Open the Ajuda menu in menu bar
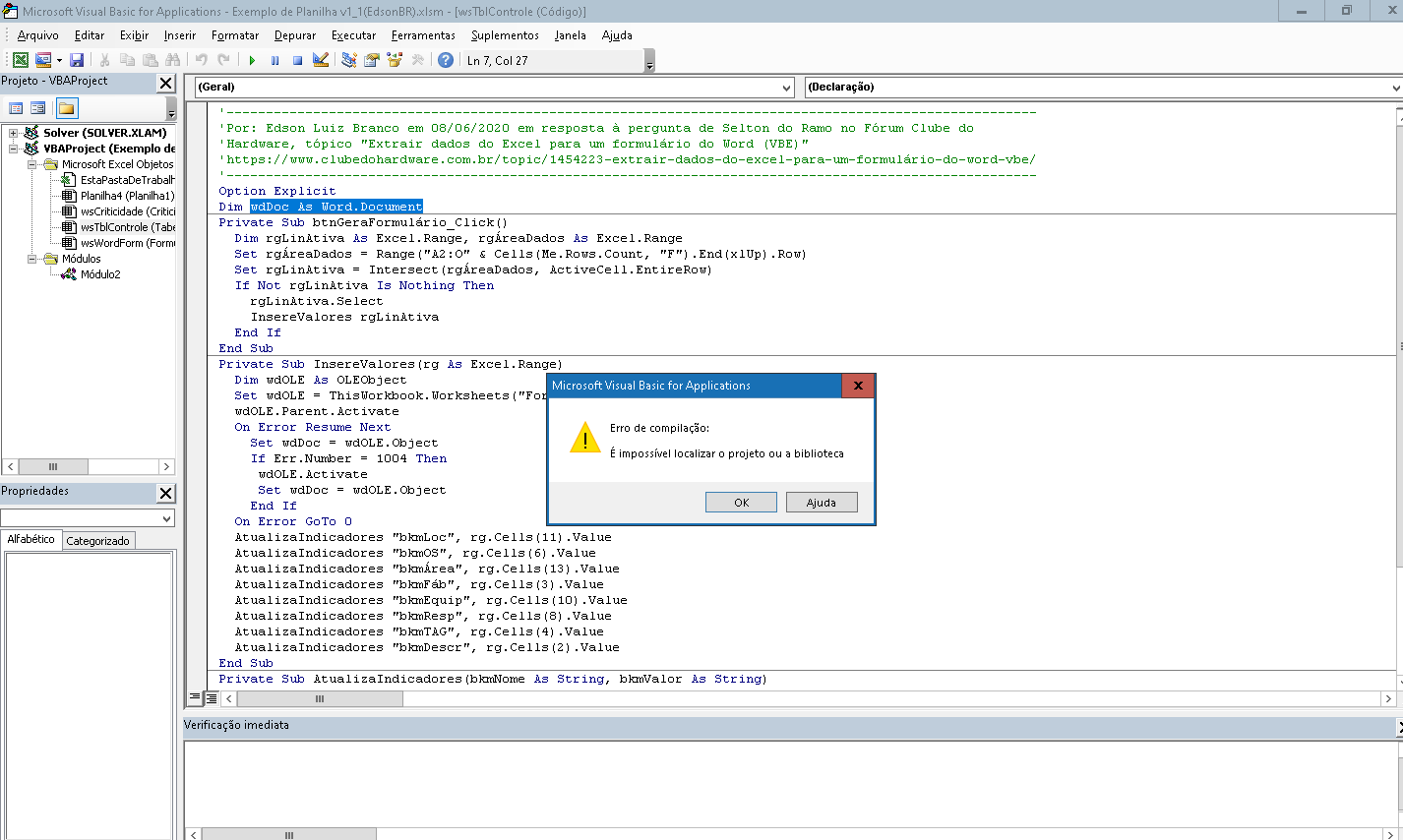The image size is (1403, 840). point(617,35)
